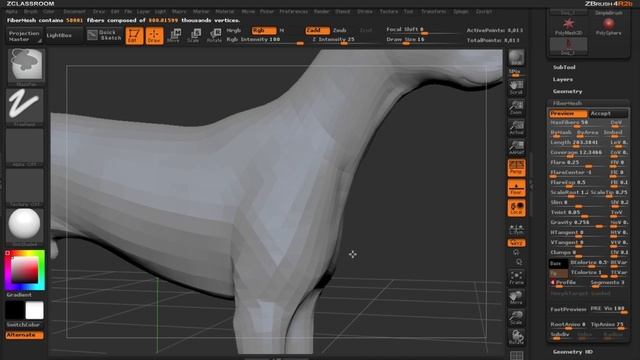
Task: Click the SwitchColor button
Action: tap(23, 325)
